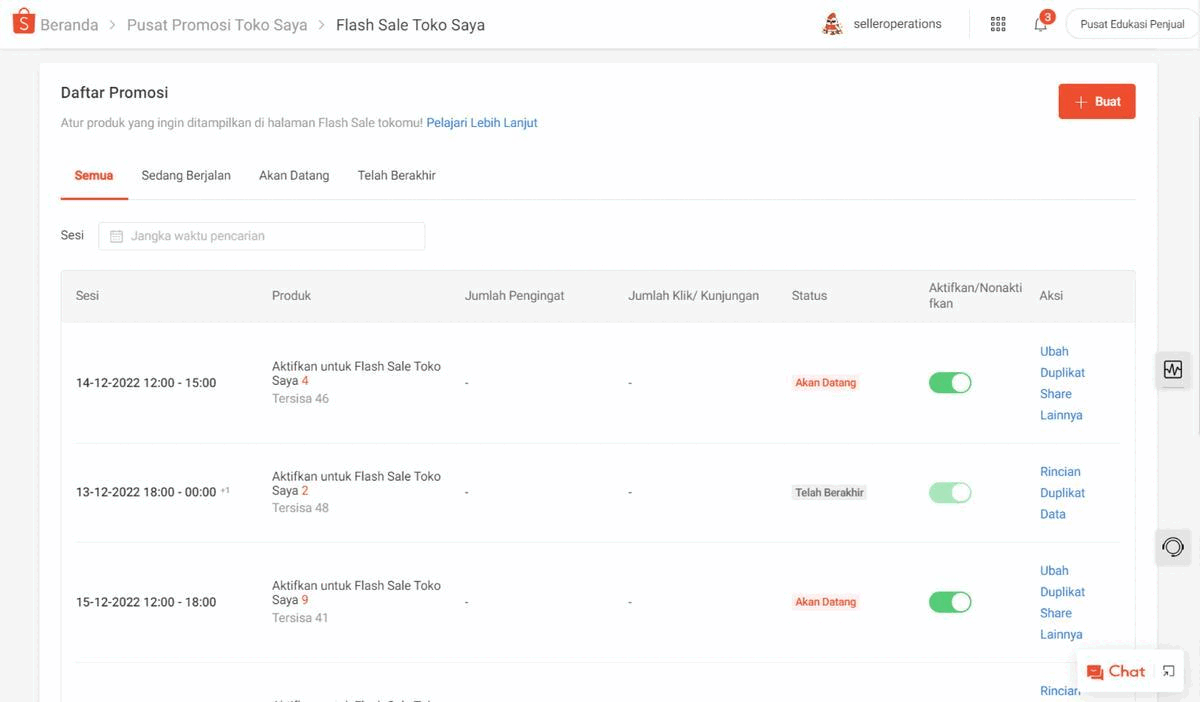Expand Lainnya options for 15-12-2022 session
Image resolution: width=1200 pixels, height=702 pixels.
1061,634
